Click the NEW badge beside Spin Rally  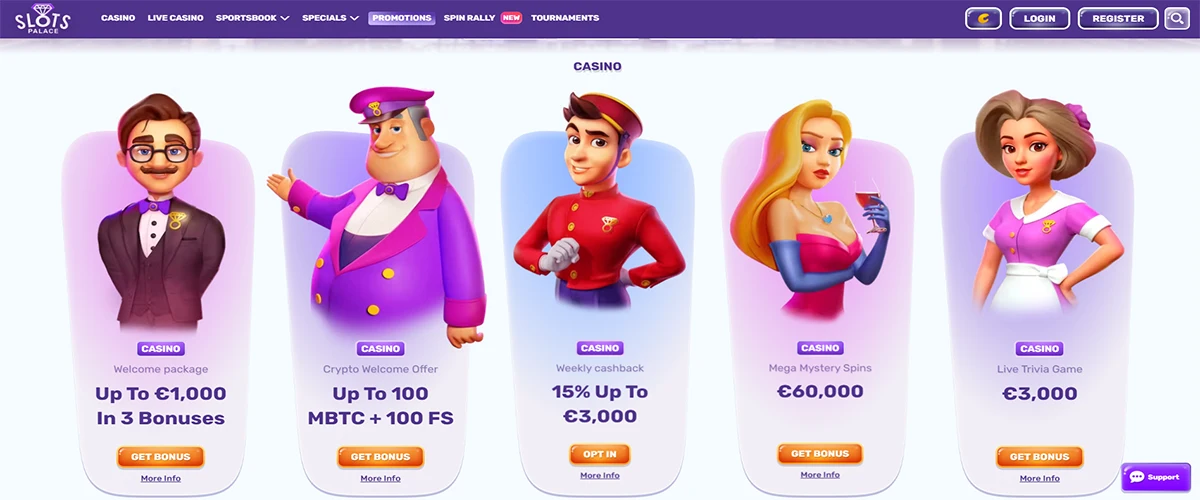coord(511,18)
